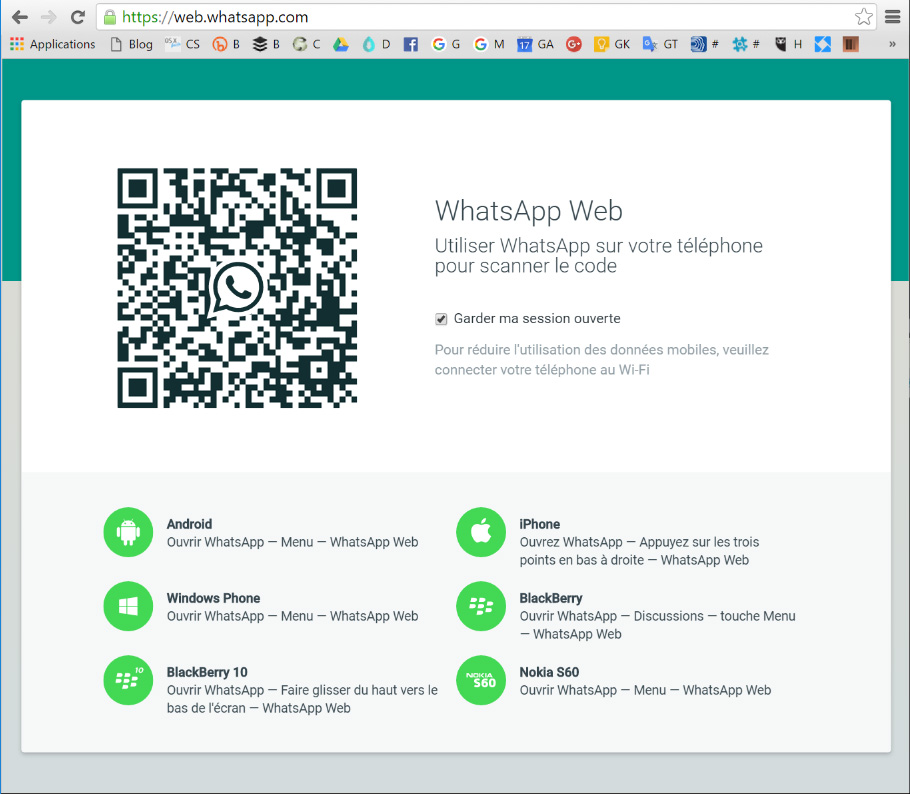910x794 pixels.
Task: Open the C bookmark
Action: pos(306,44)
